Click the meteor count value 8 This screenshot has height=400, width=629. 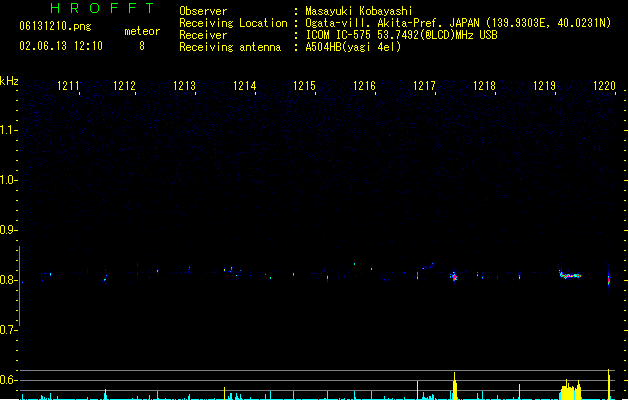pos(142,46)
